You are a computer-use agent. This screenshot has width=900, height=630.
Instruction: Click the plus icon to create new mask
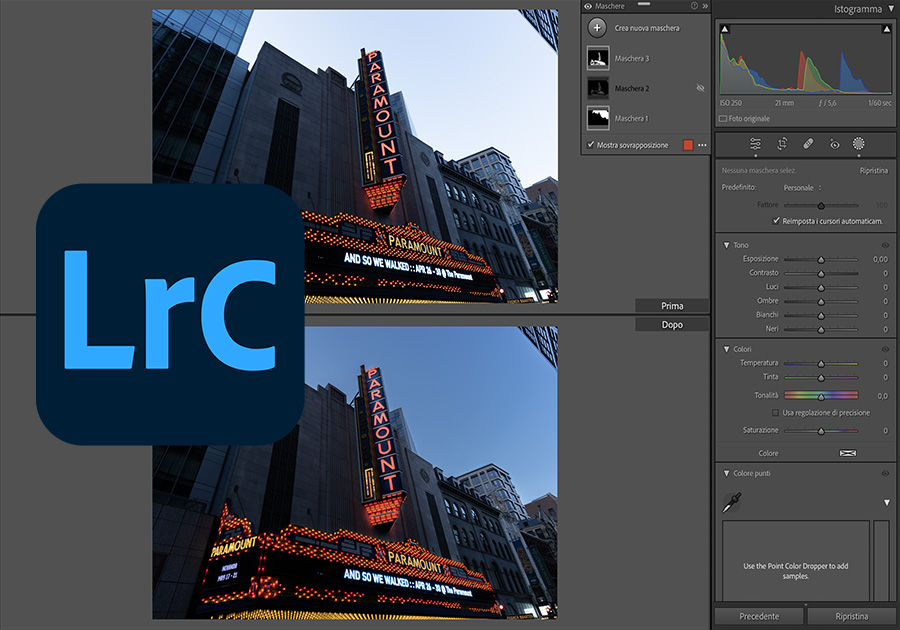pos(597,28)
